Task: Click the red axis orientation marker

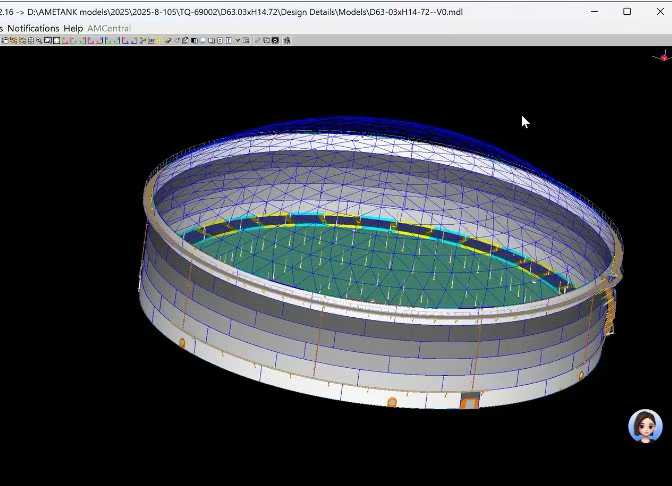Action: [x=662, y=57]
